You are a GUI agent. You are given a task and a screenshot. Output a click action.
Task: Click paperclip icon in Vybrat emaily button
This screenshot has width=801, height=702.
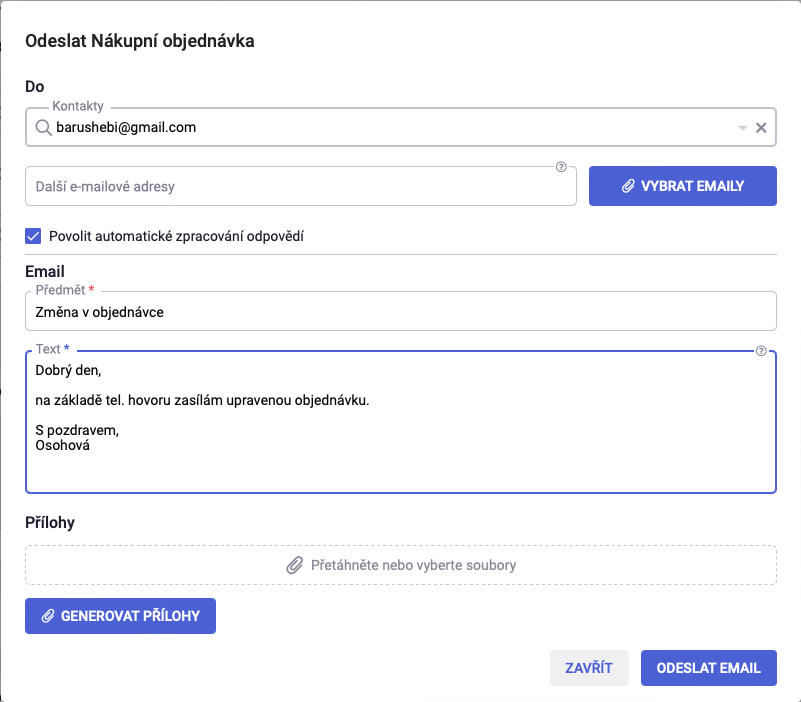click(628, 186)
